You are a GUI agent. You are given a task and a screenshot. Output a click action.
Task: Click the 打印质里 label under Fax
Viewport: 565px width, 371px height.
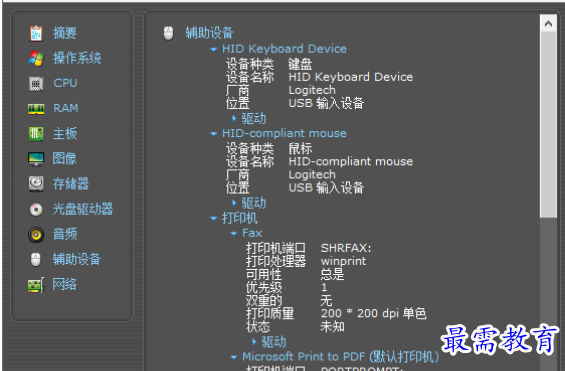click(270, 313)
